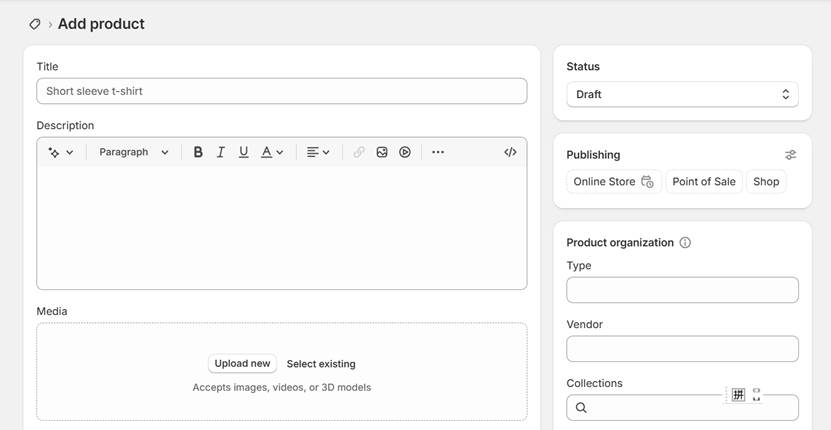The height and width of the screenshot is (430, 831).
Task: Click the Title input field
Action: coord(281,91)
